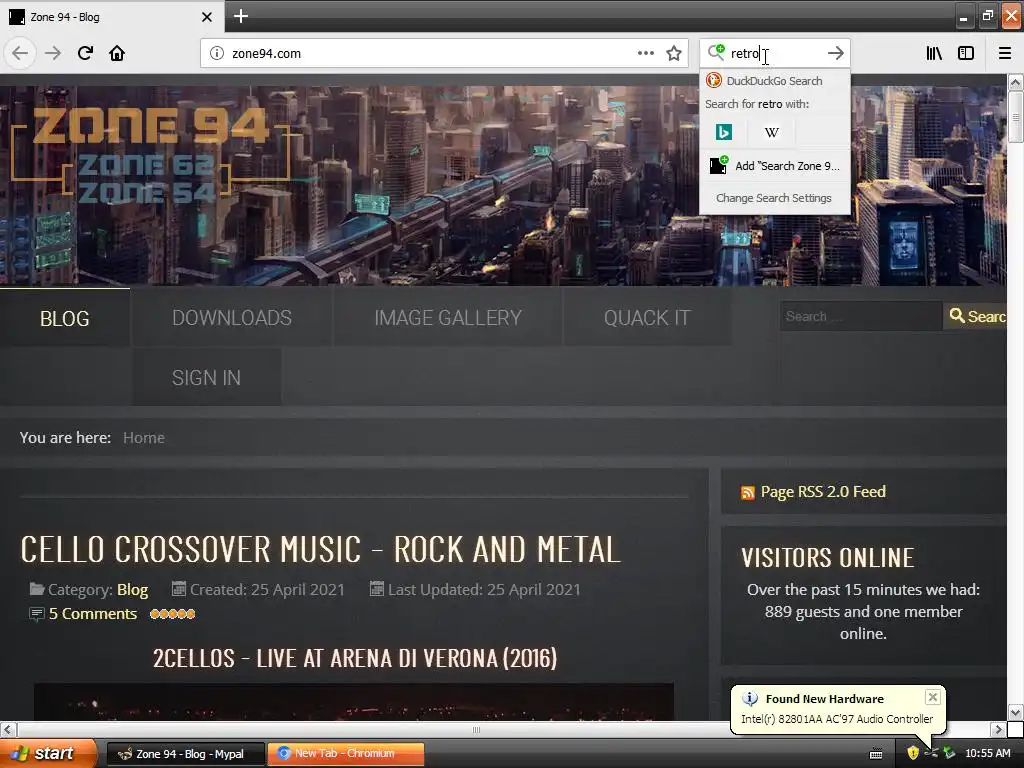Image resolution: width=1024 pixels, height=768 pixels.
Task: Click the security shield tray icon
Action: tap(913, 753)
